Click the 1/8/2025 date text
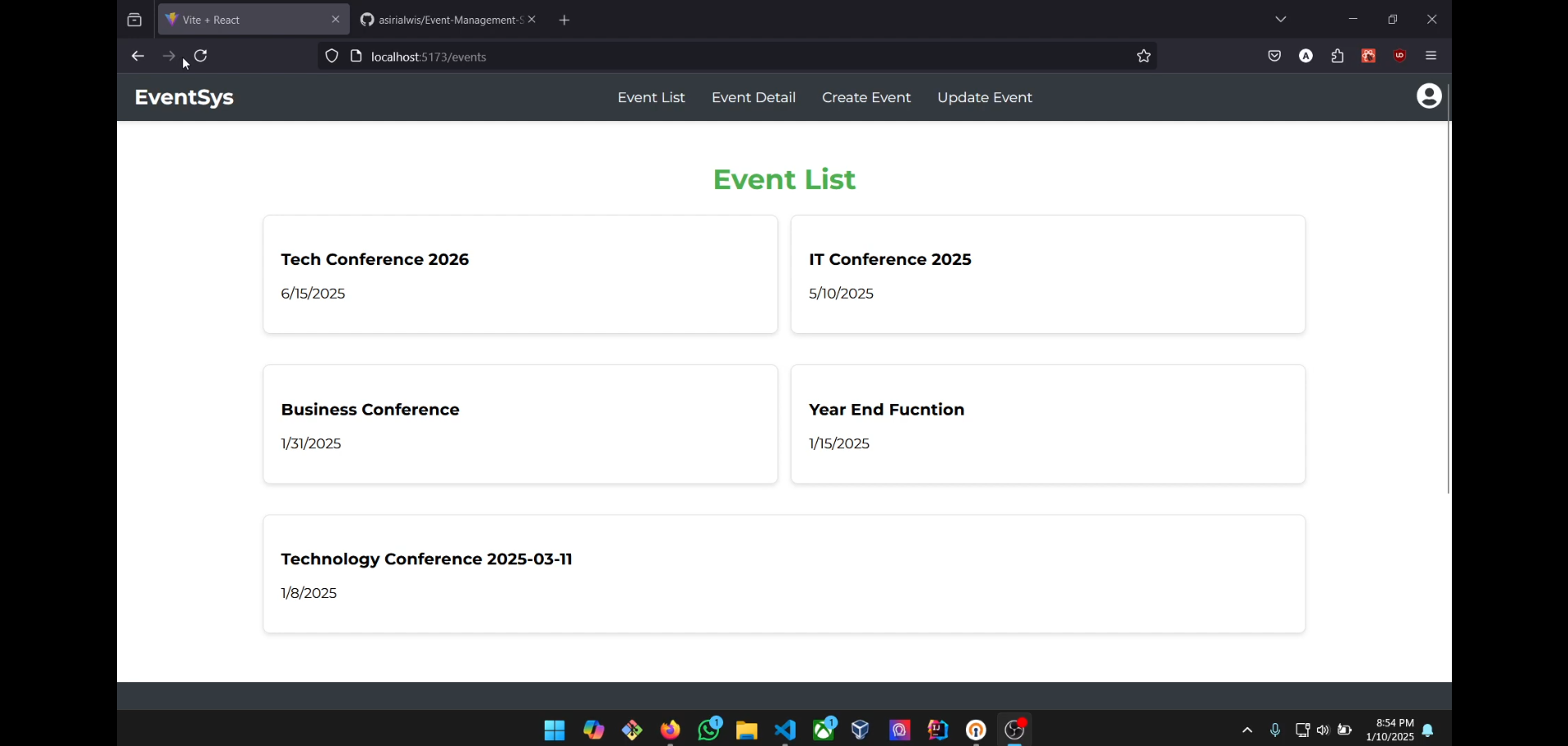This screenshot has width=1568, height=746. click(309, 593)
